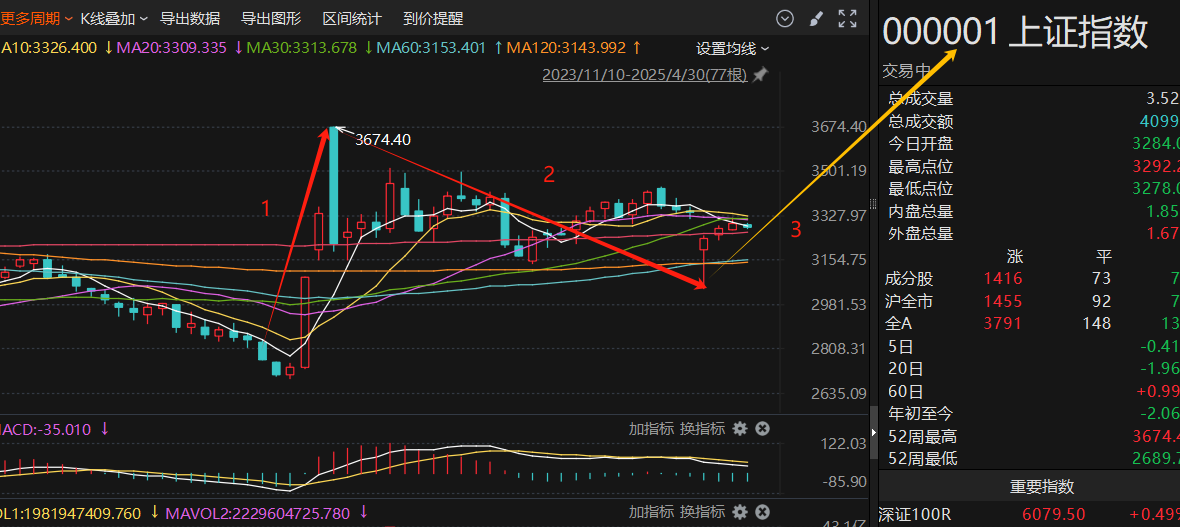The height and width of the screenshot is (527, 1180).
Task: Open MACD panel settings gear
Action: click(740, 428)
